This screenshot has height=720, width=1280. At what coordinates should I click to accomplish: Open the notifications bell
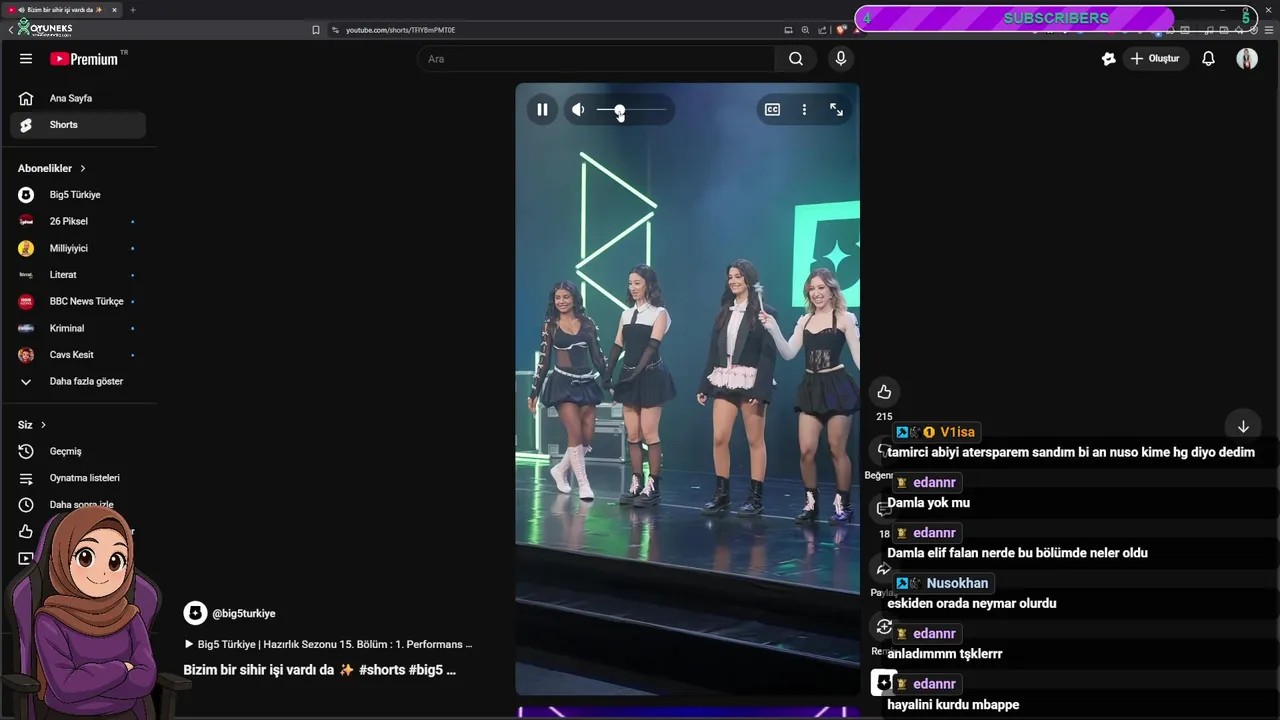tap(1208, 59)
